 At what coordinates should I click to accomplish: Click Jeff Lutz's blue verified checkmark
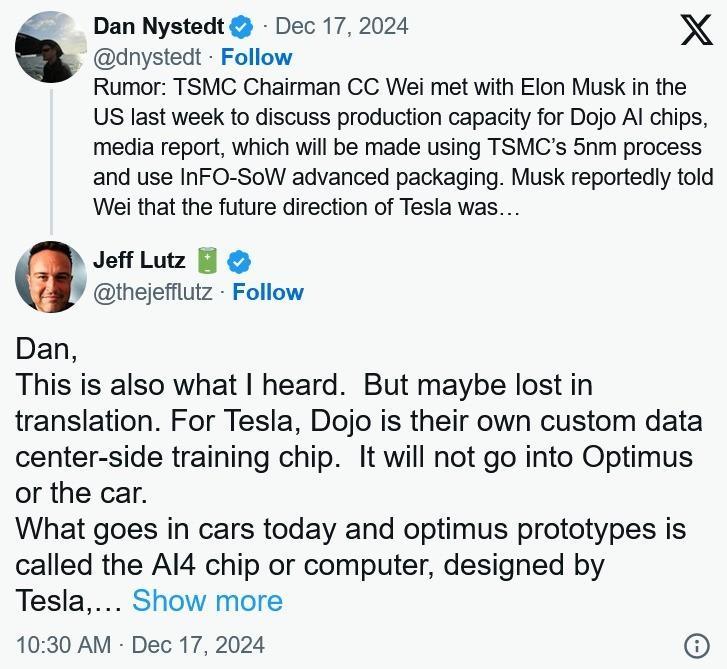pyautogui.click(x=239, y=262)
